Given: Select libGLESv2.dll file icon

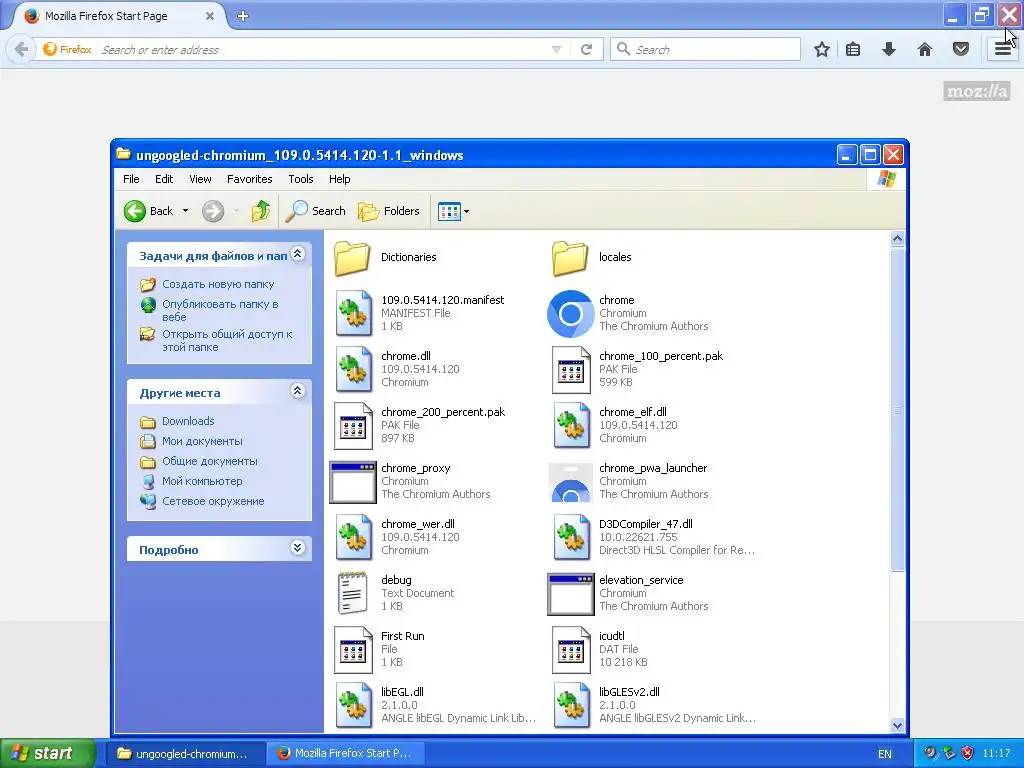Looking at the screenshot, I should pyautogui.click(x=570, y=705).
